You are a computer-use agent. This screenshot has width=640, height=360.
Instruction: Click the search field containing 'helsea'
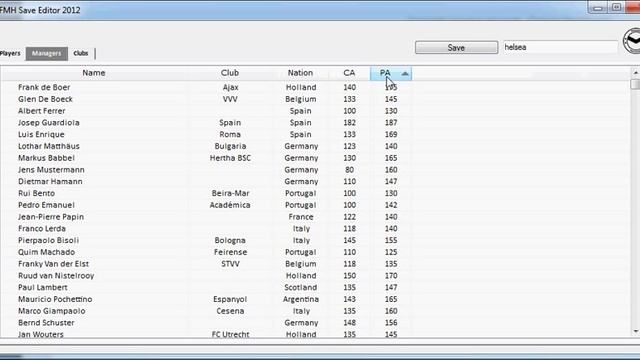tap(560, 47)
